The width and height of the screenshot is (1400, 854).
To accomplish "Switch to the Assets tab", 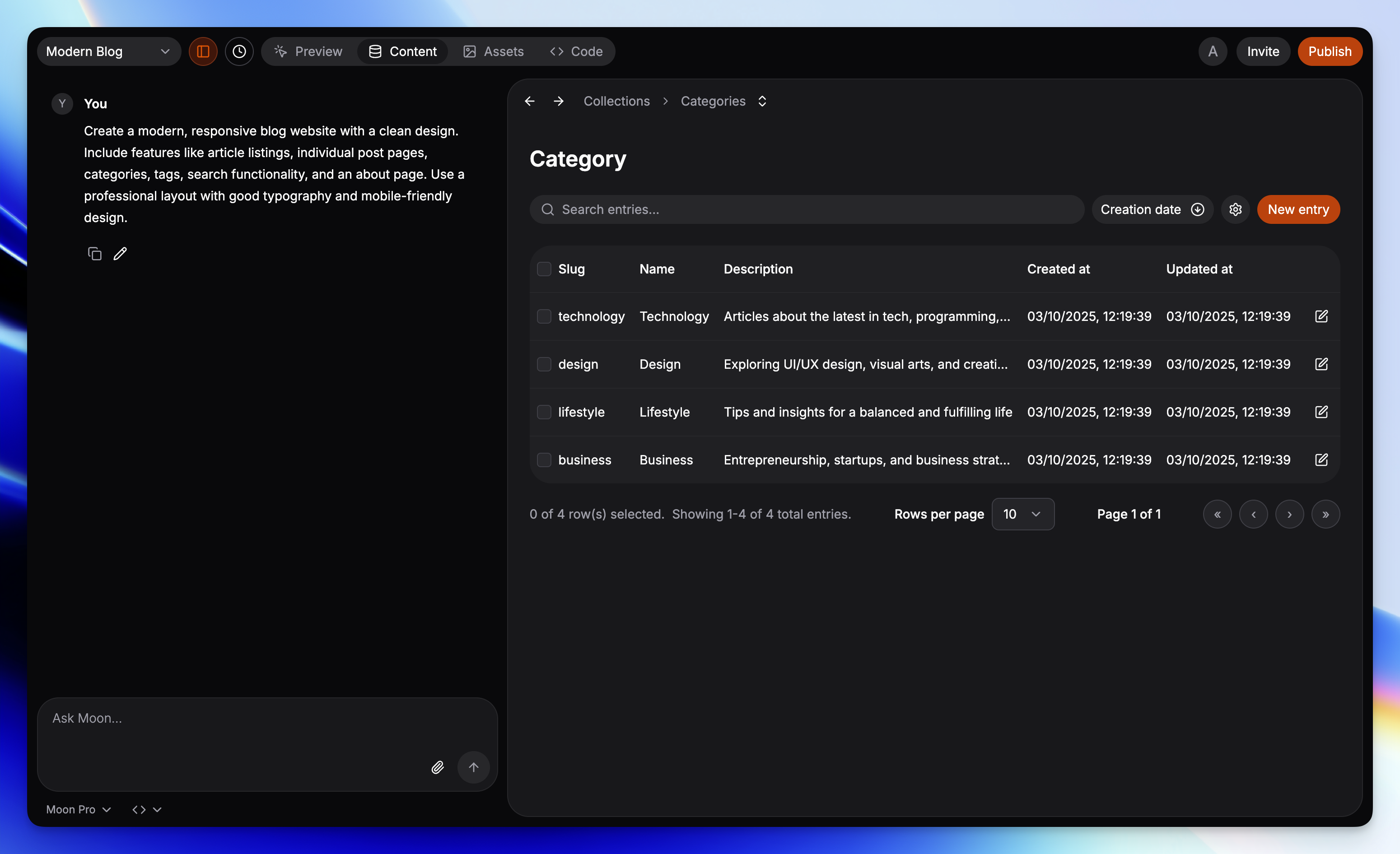I will pos(493,51).
